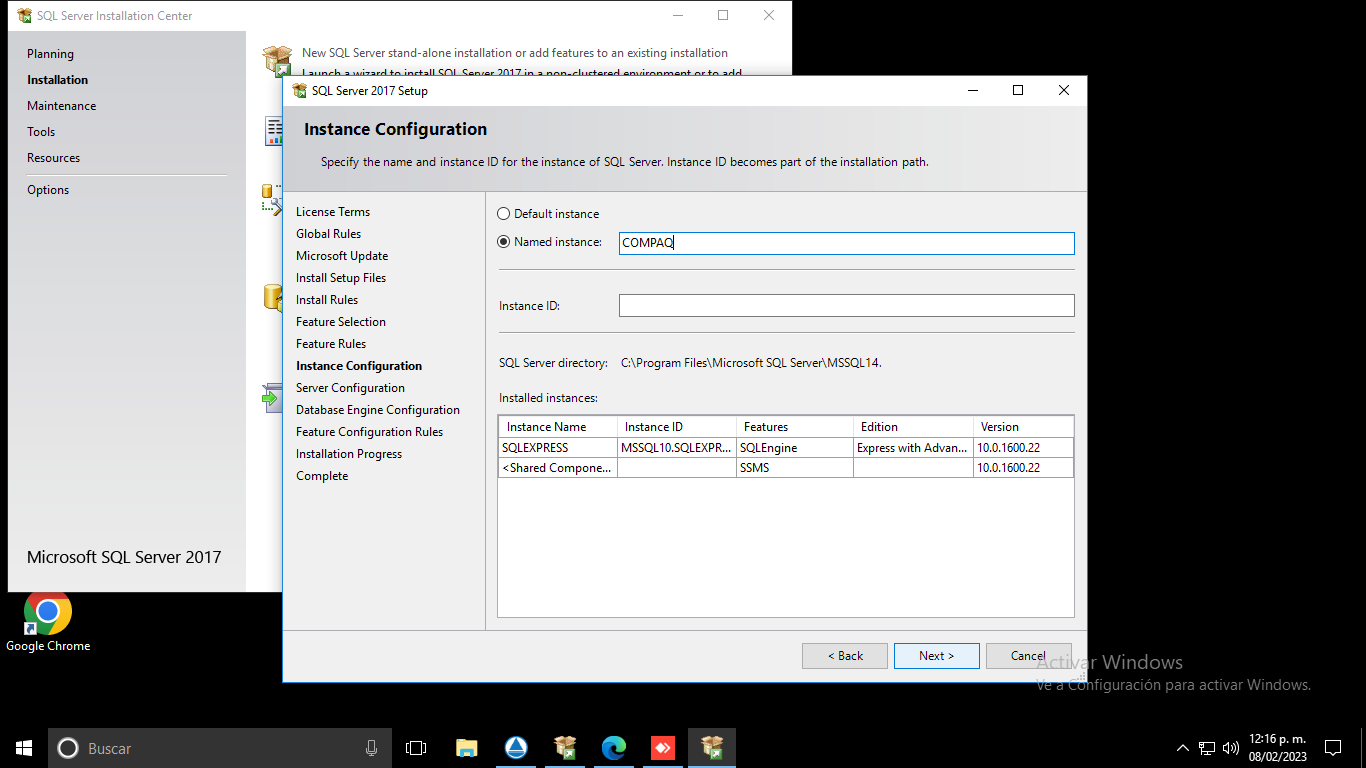Viewport: 1366px width, 768px height.
Task: Click the Microsoft Update step
Action: [x=342, y=256]
